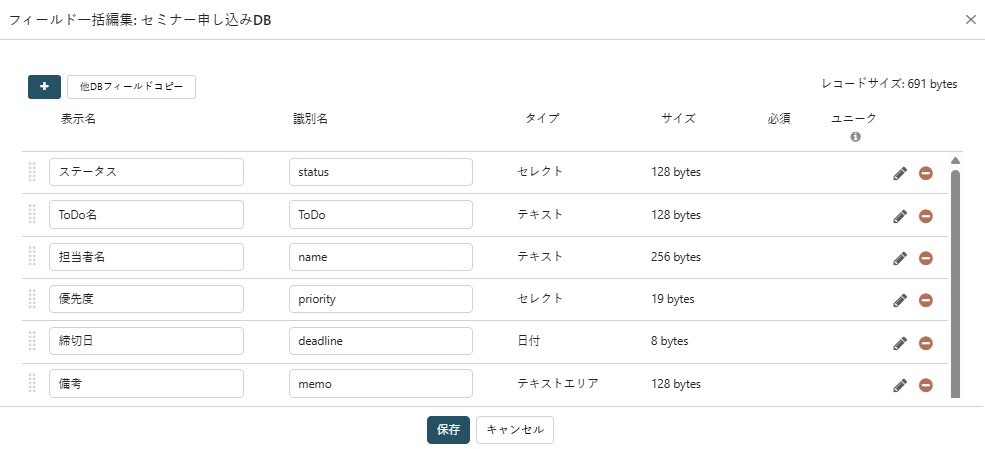The image size is (985, 449).
Task: Delete the 優先度 field using minus icon
Action: [925, 300]
